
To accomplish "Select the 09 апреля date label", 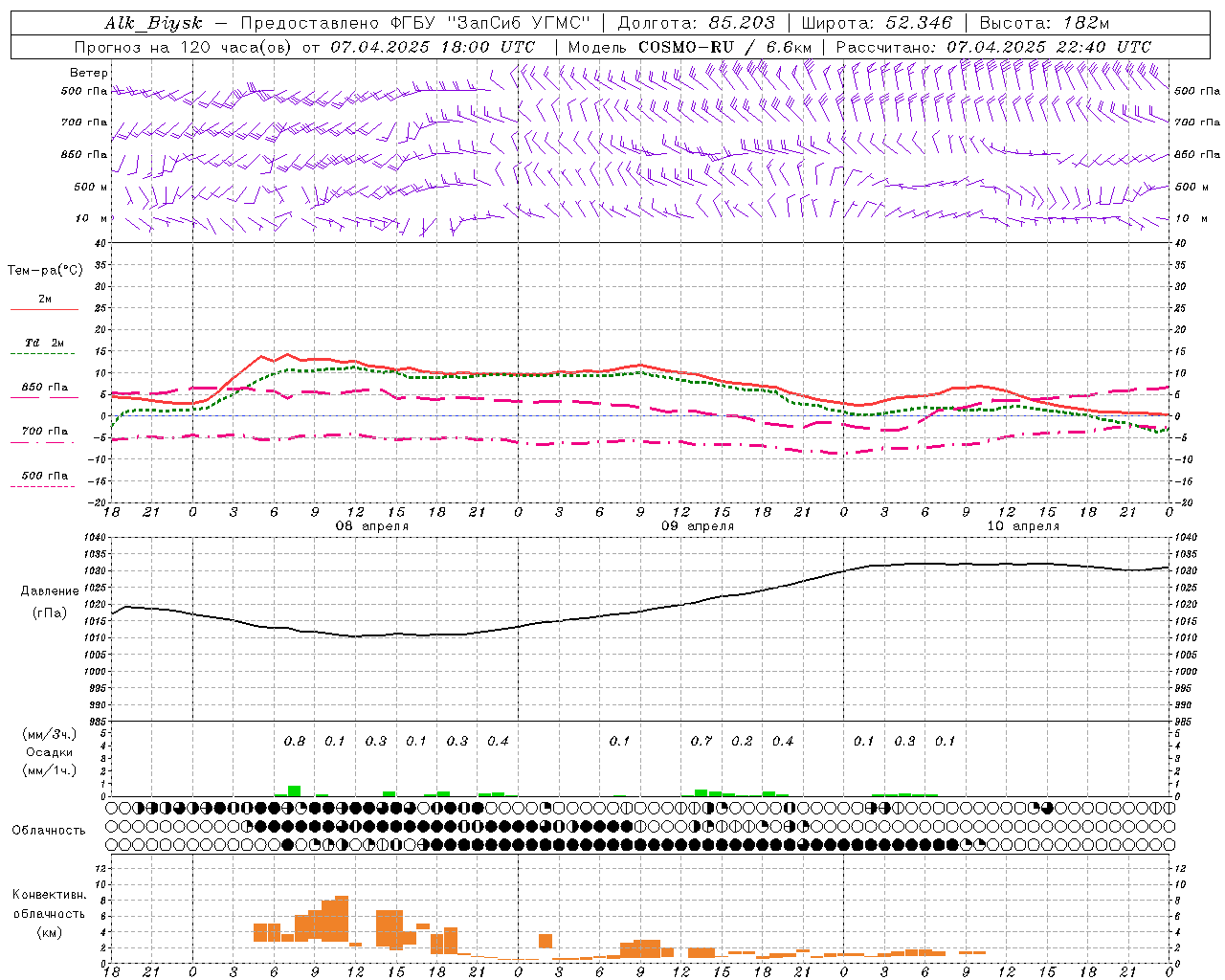I will point(698,526).
